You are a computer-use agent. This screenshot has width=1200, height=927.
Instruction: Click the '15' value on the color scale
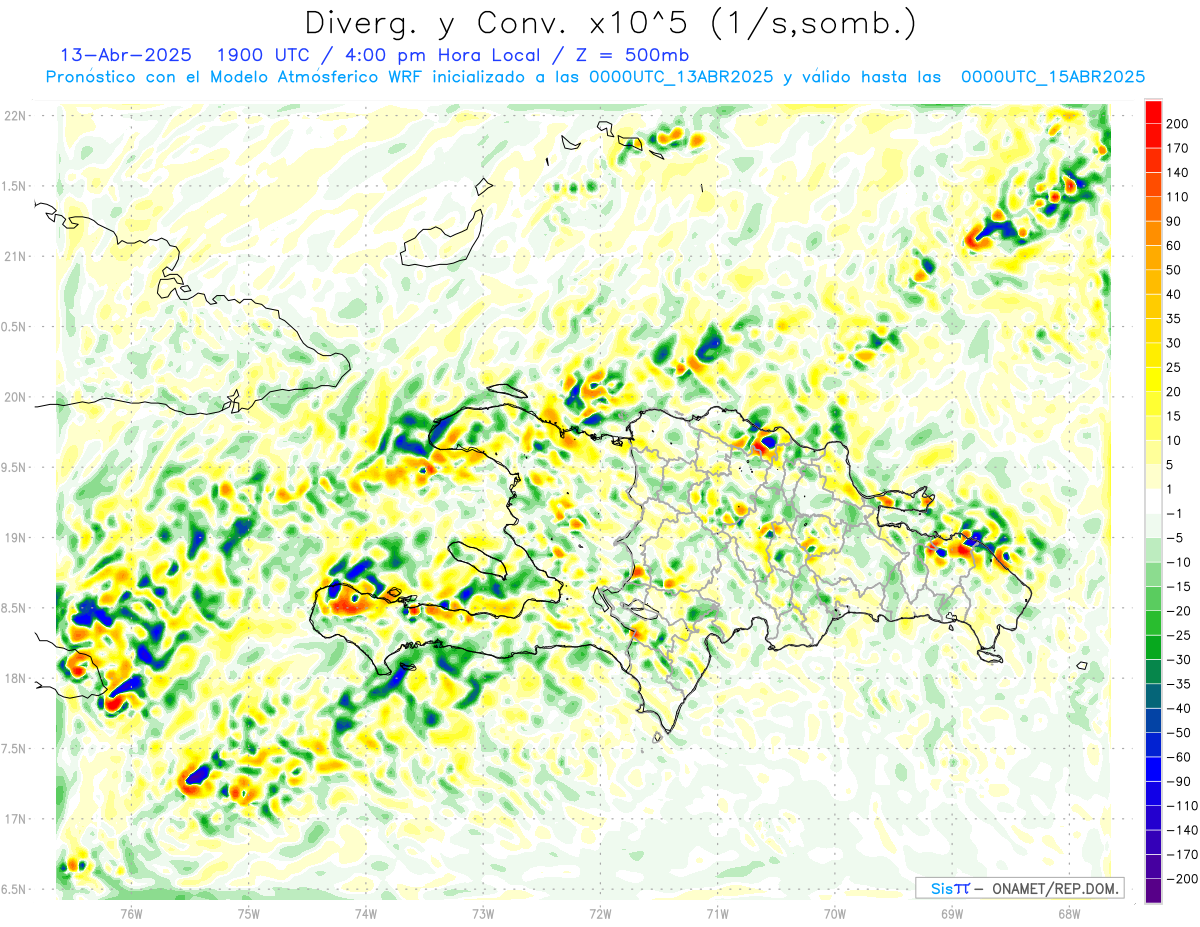(x=1176, y=416)
